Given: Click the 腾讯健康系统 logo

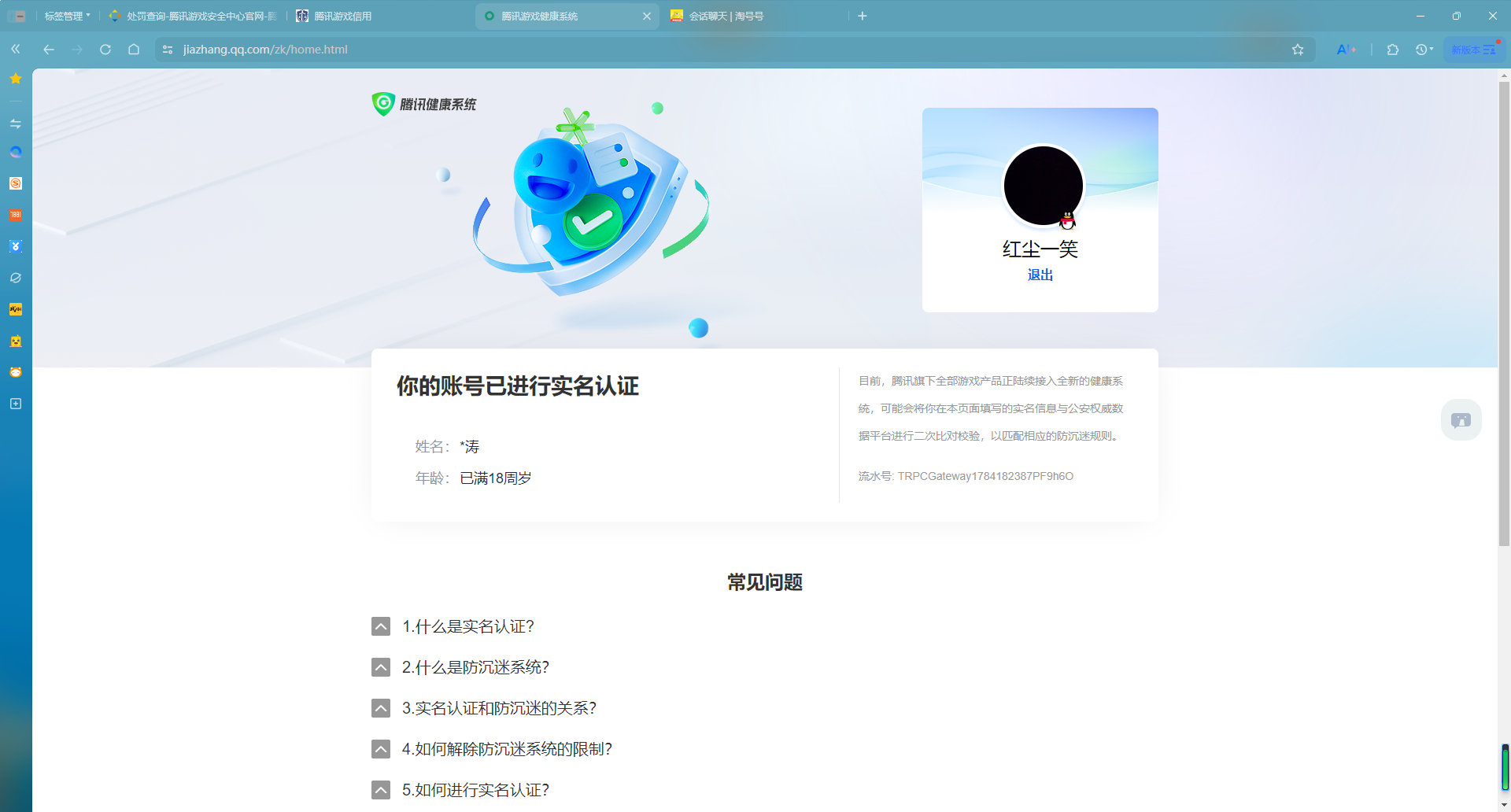Looking at the screenshot, I should [423, 104].
